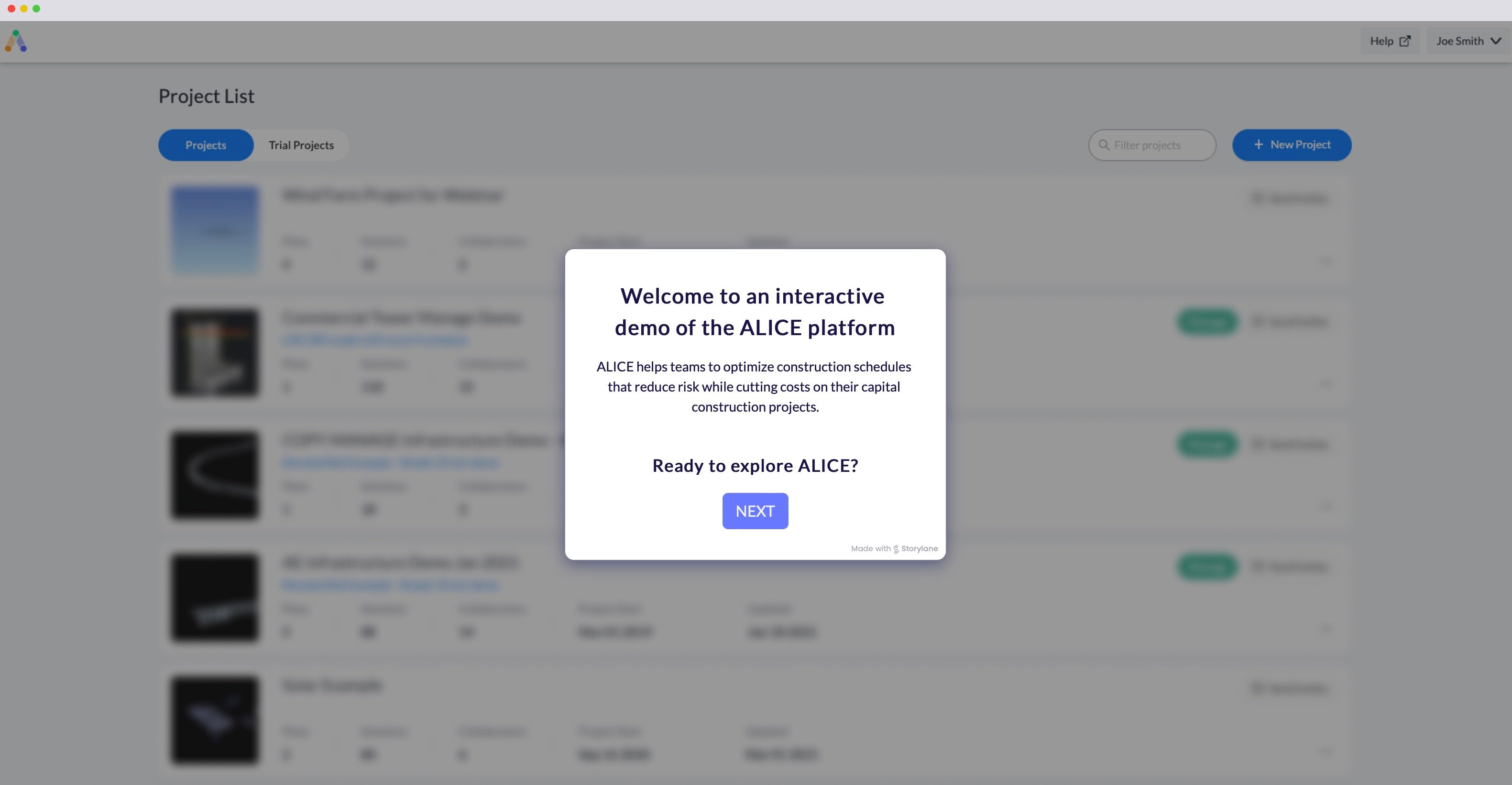Open the second project's tower thumbnail
The image size is (1512, 785).
pos(215,353)
